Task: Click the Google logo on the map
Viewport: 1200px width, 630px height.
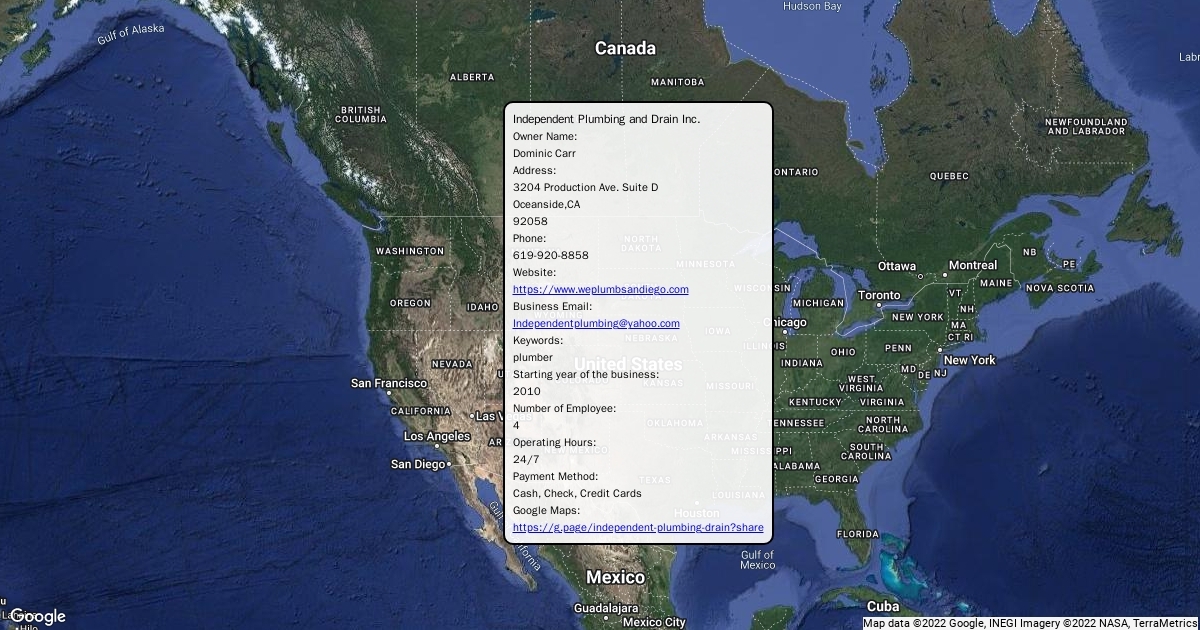Action: 37,616
